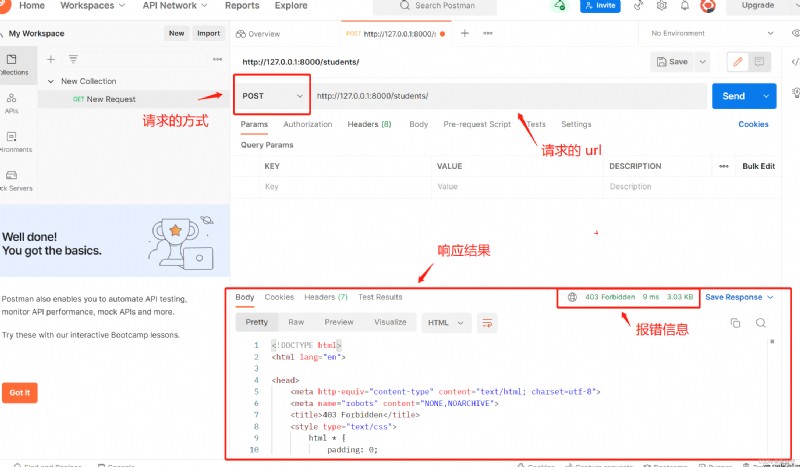
Task: Expand the Save Response menu
Action: click(x=739, y=297)
